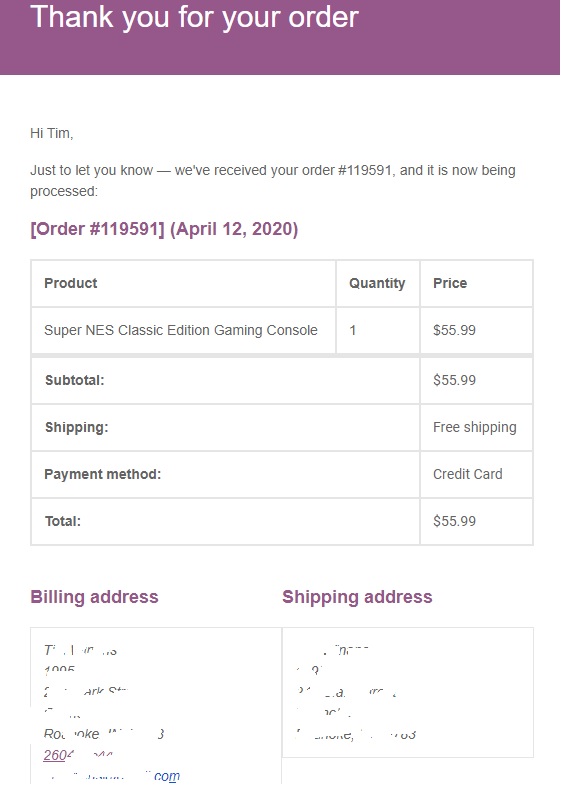Click the item price $55.99 in product row
Viewport: 571px width, 792px height.
454,330
